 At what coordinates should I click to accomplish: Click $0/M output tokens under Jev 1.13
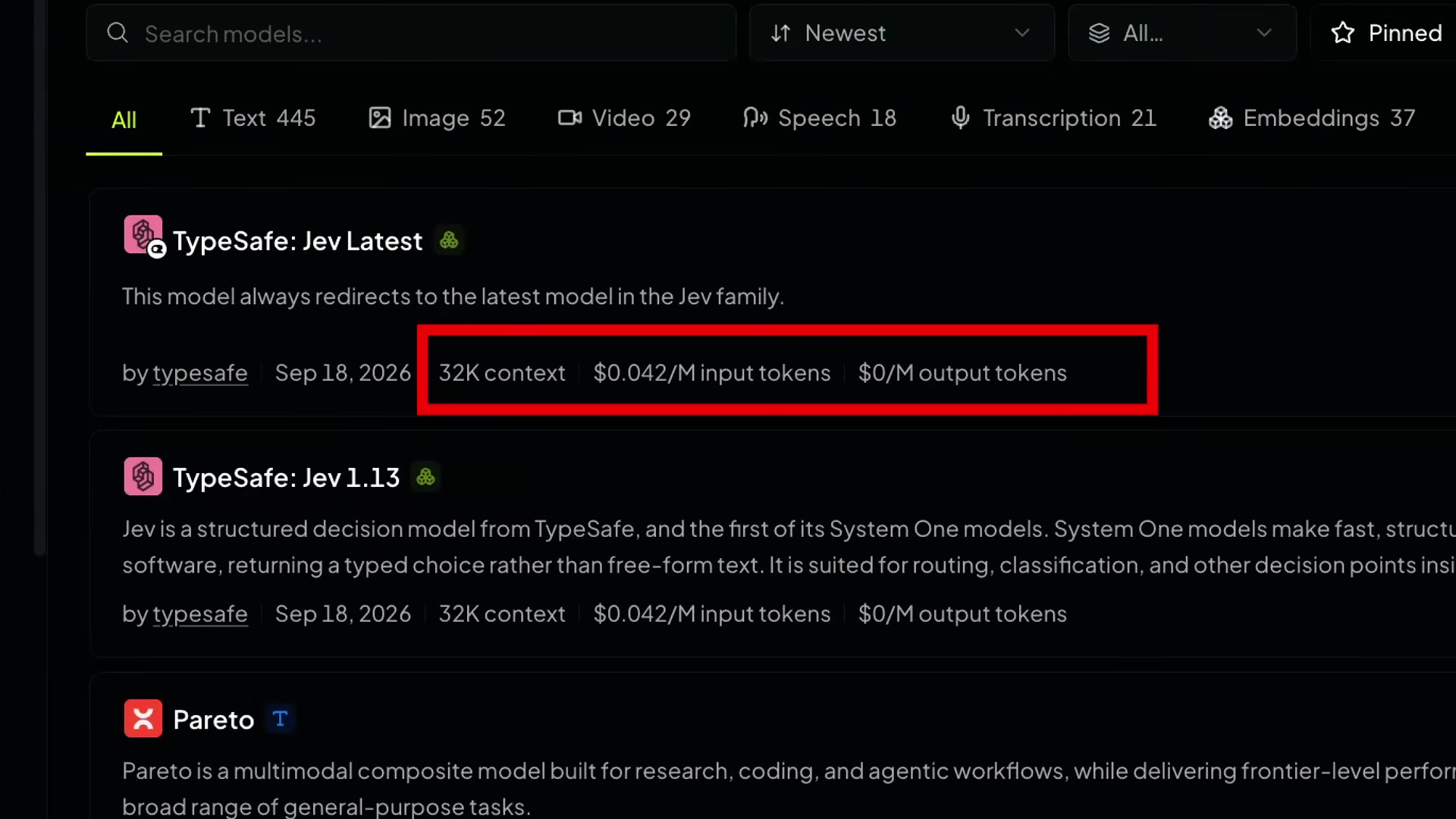pos(962,613)
